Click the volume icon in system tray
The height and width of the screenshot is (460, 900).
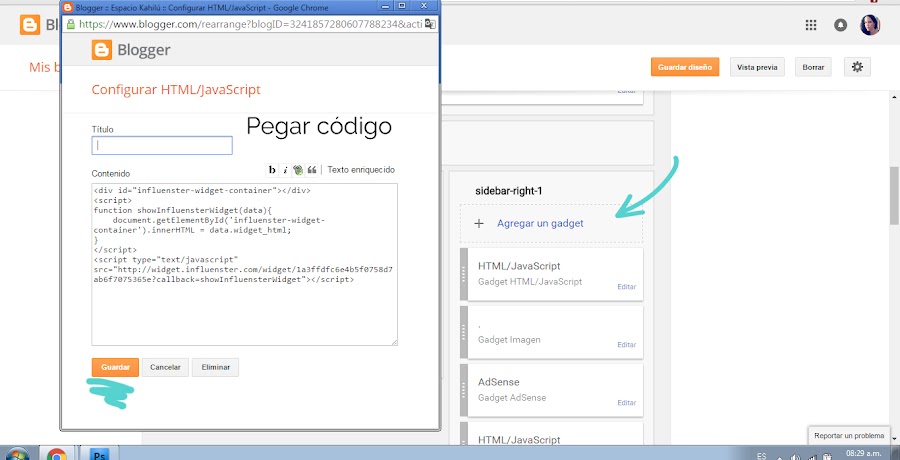point(795,457)
